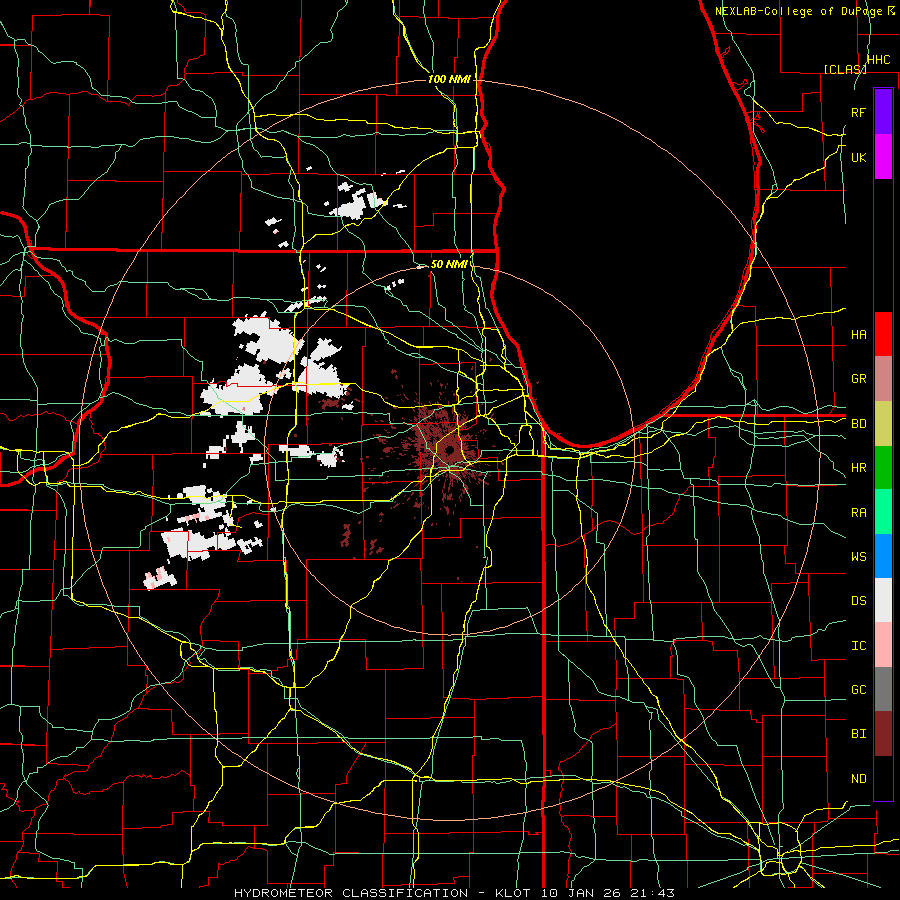
Task: Click the HHC product code label
Action: point(878,60)
